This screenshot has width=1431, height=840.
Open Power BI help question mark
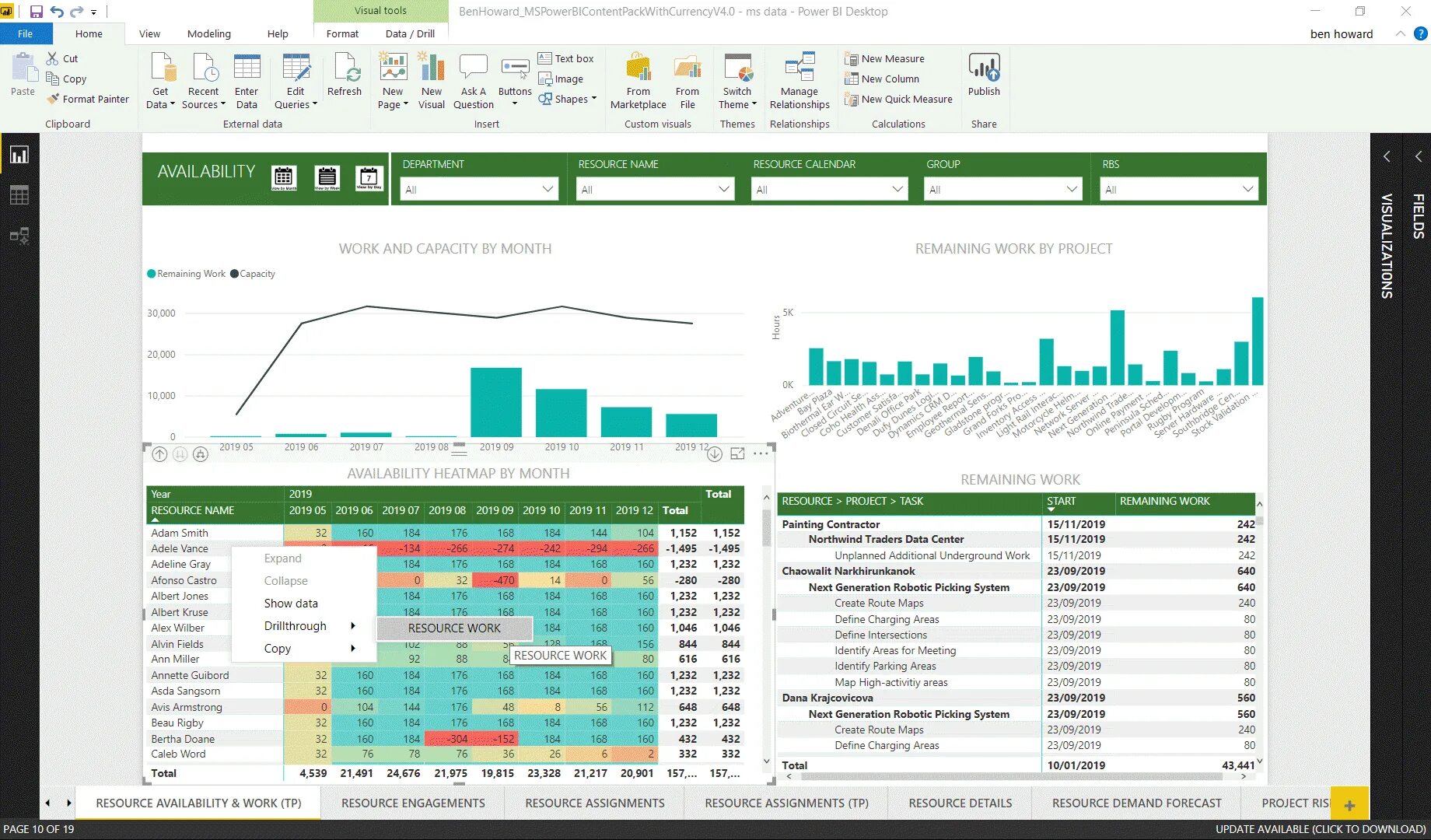point(1421,33)
